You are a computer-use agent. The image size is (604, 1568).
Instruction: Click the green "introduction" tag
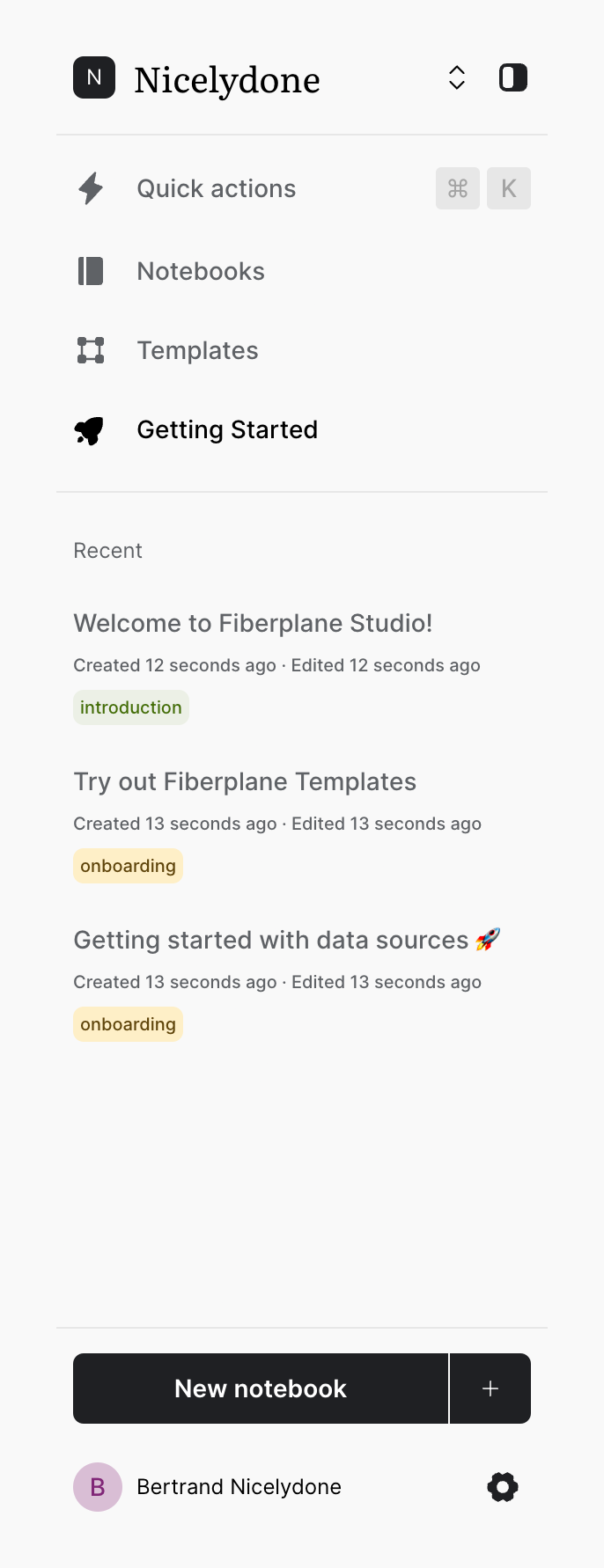130,707
